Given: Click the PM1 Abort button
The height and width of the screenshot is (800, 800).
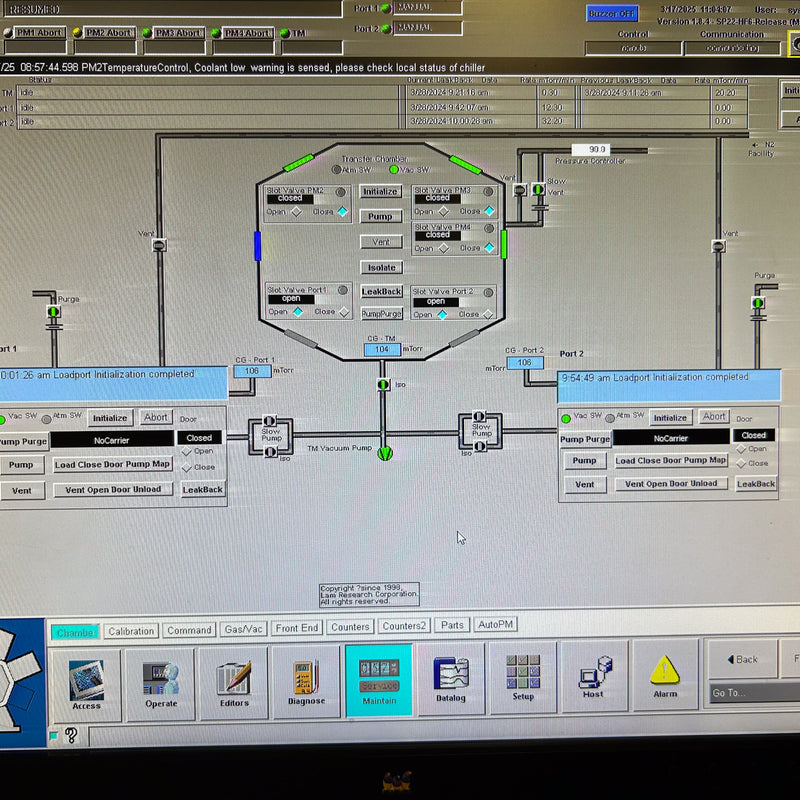Looking at the screenshot, I should point(37,33).
